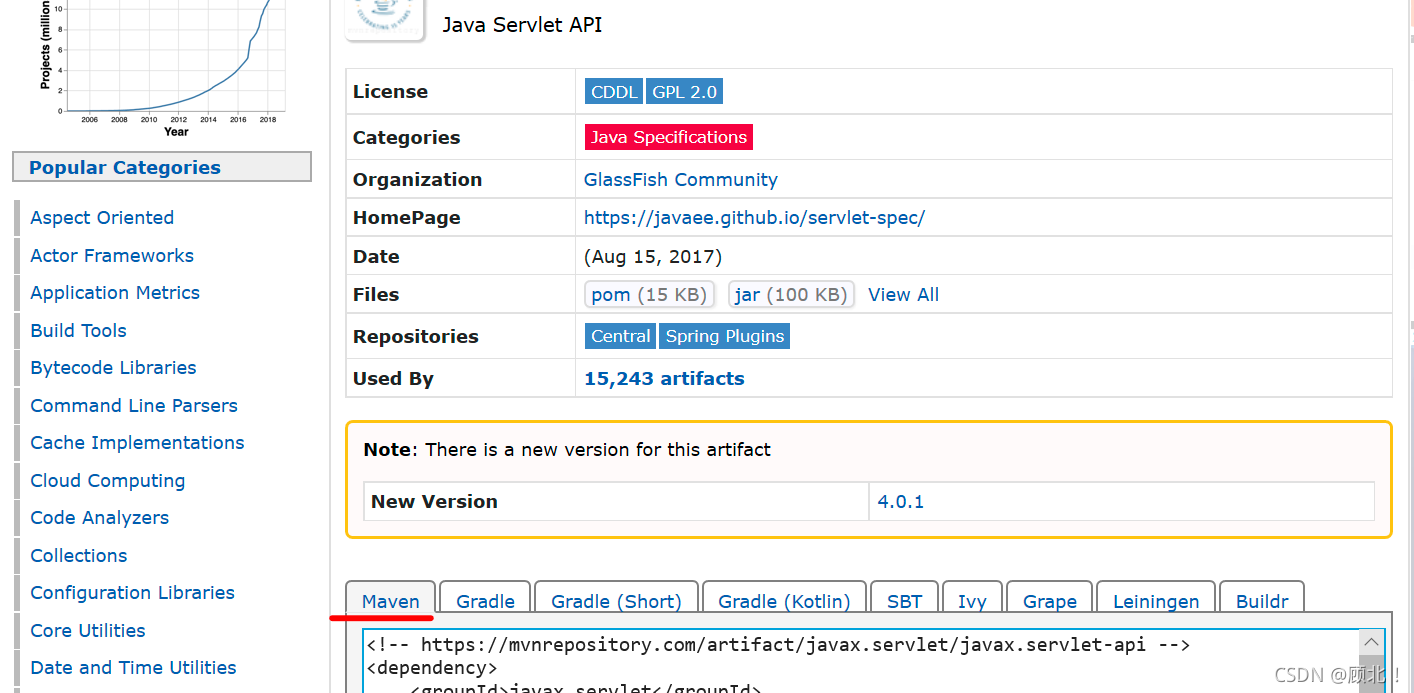Viewport: 1414px width, 693px height.
Task: Click the Organization row label
Action: (417, 180)
